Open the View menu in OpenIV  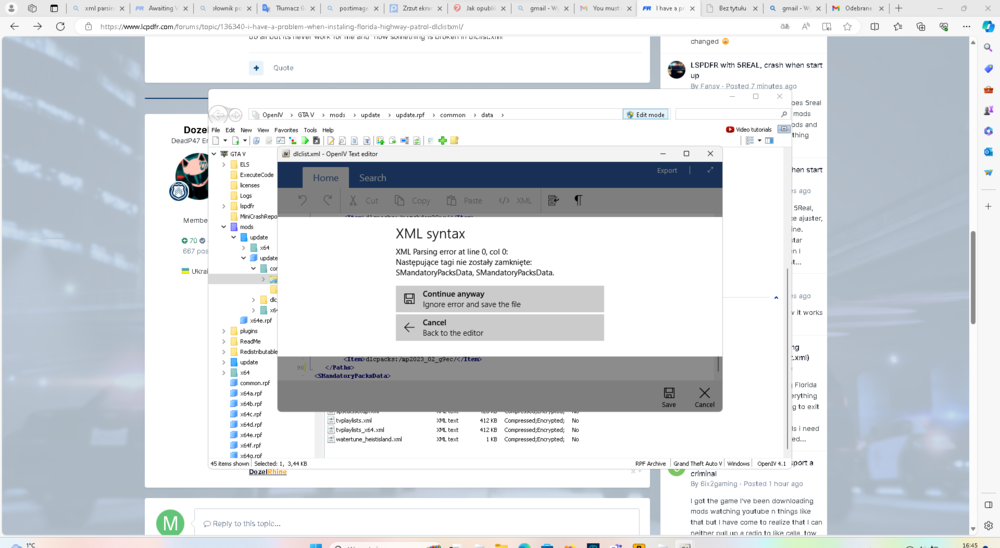tap(263, 130)
